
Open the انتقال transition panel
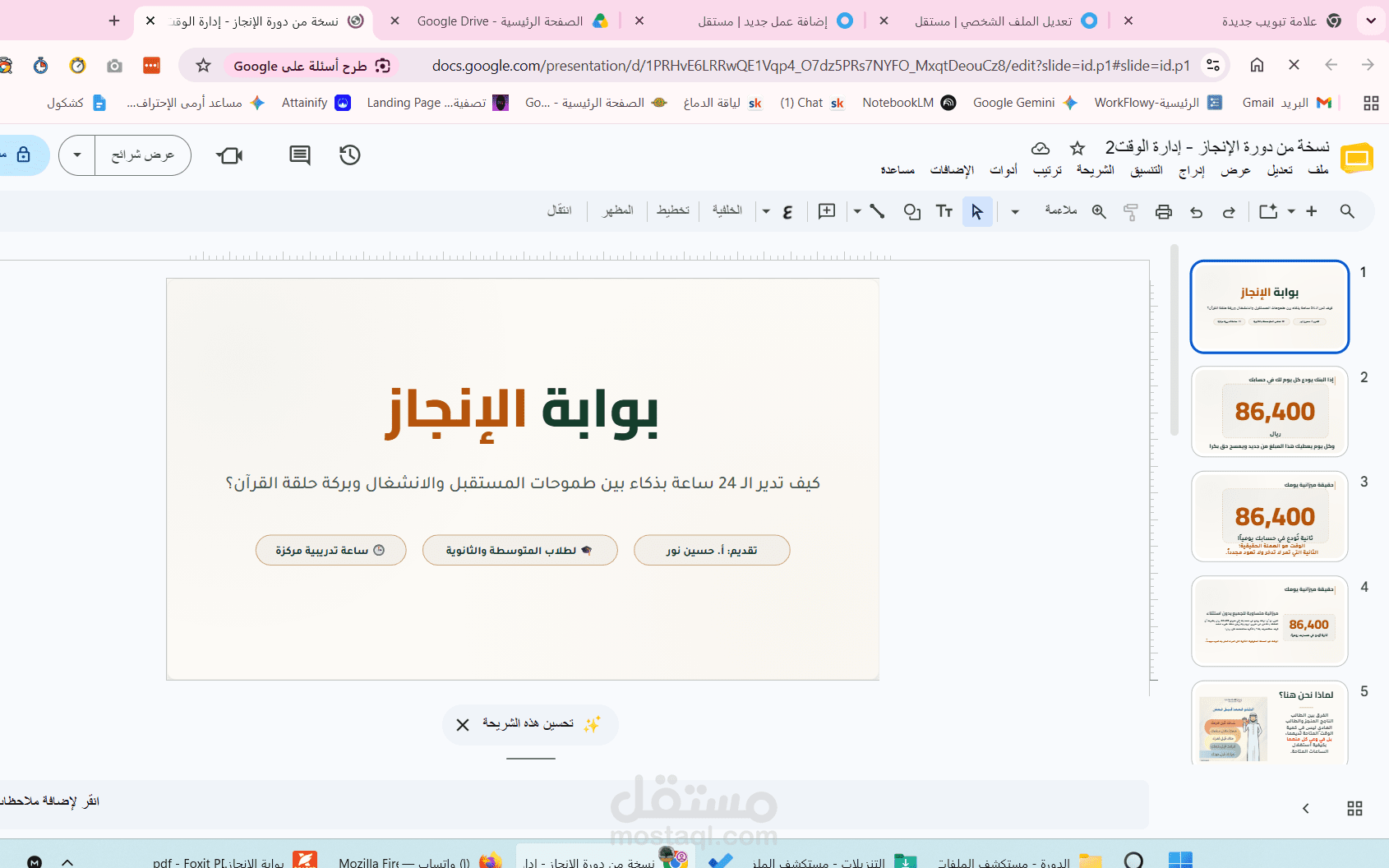click(560, 210)
